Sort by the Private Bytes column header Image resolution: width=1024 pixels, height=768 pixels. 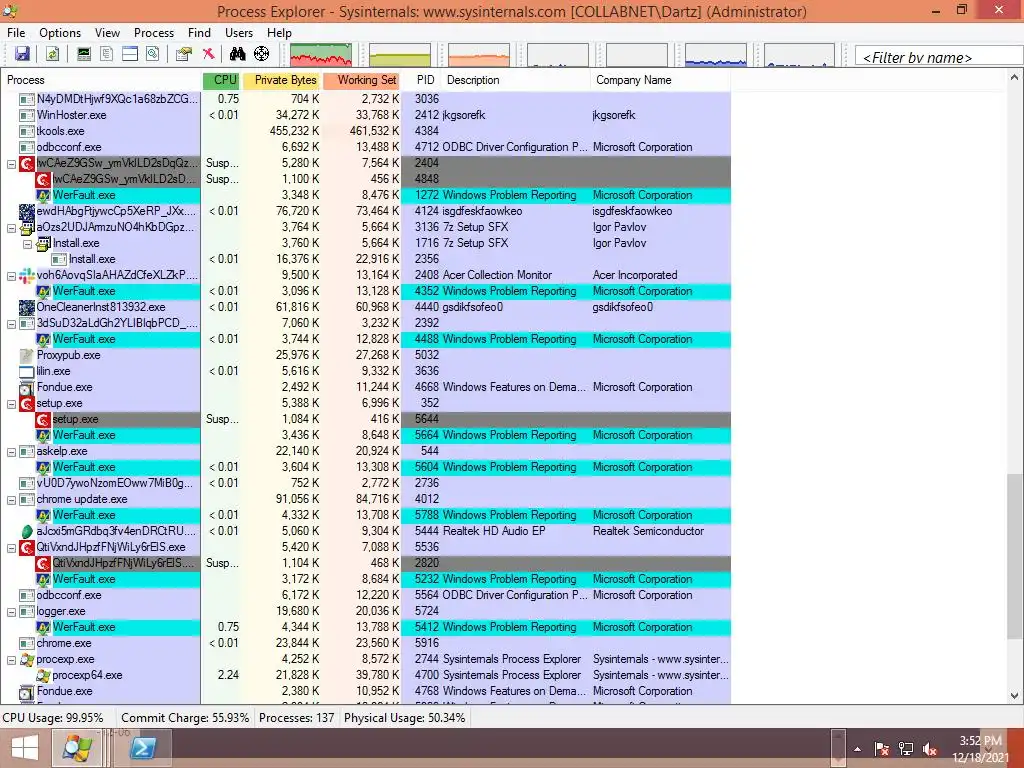point(281,80)
